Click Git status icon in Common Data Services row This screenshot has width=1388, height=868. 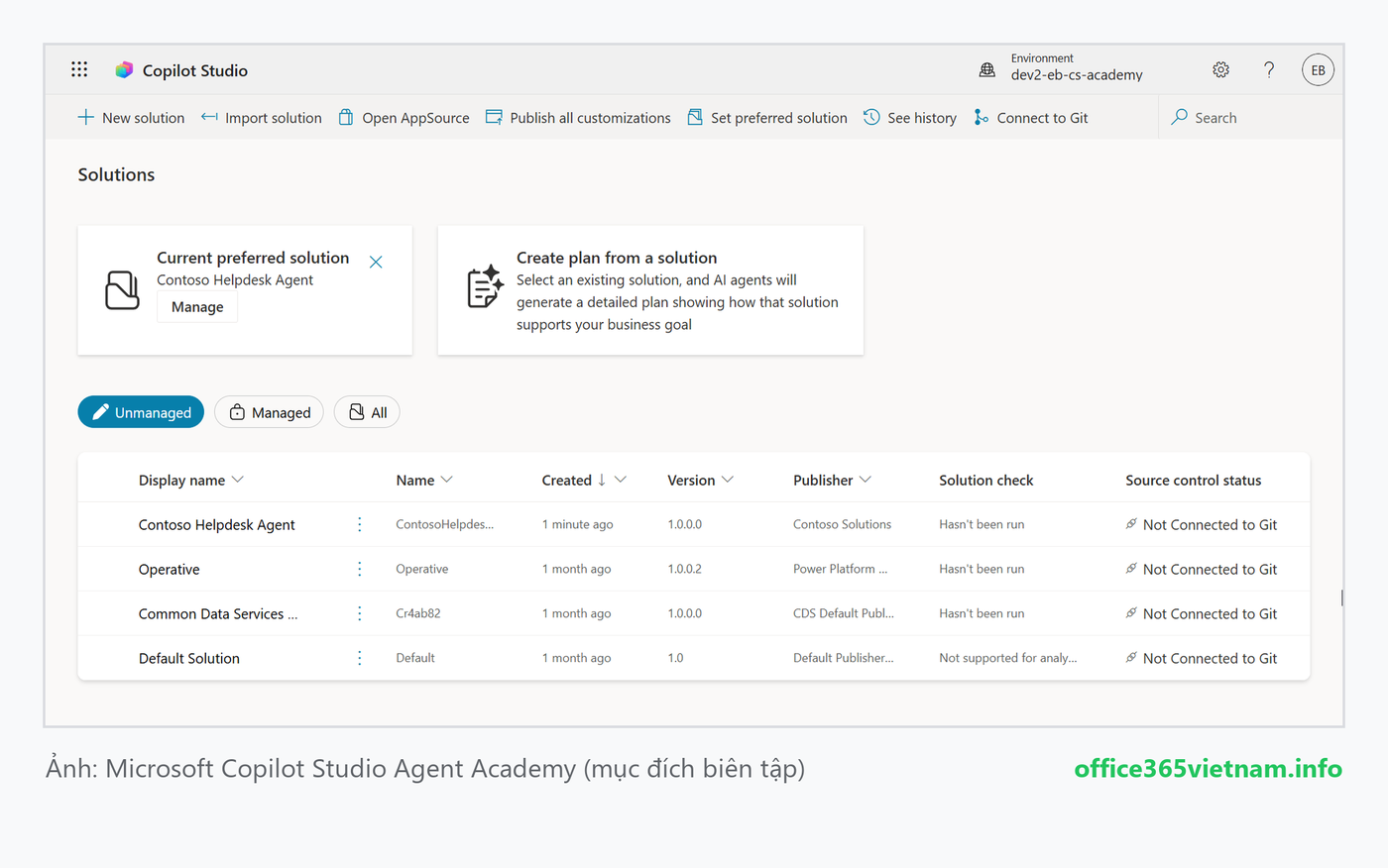coord(1131,612)
